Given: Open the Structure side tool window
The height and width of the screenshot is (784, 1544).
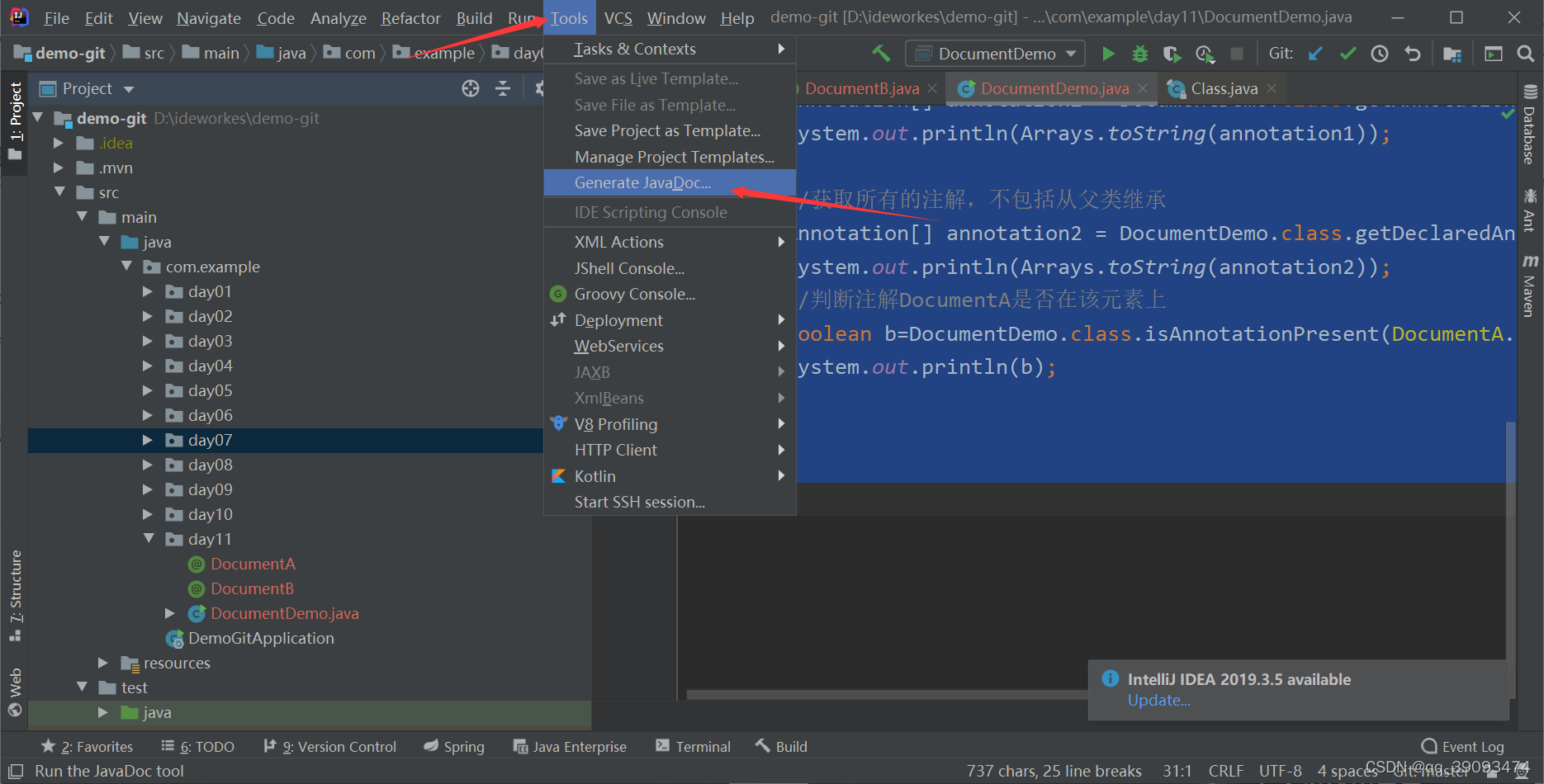Looking at the screenshot, I should click(x=16, y=595).
